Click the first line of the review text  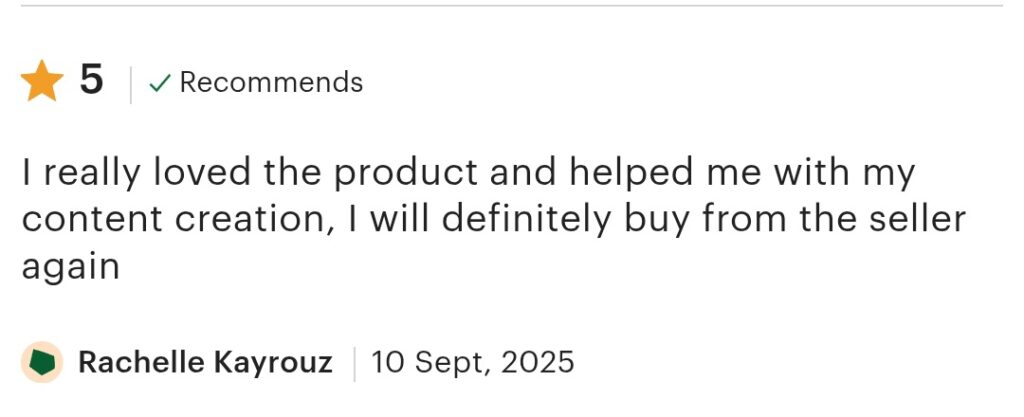468,173
